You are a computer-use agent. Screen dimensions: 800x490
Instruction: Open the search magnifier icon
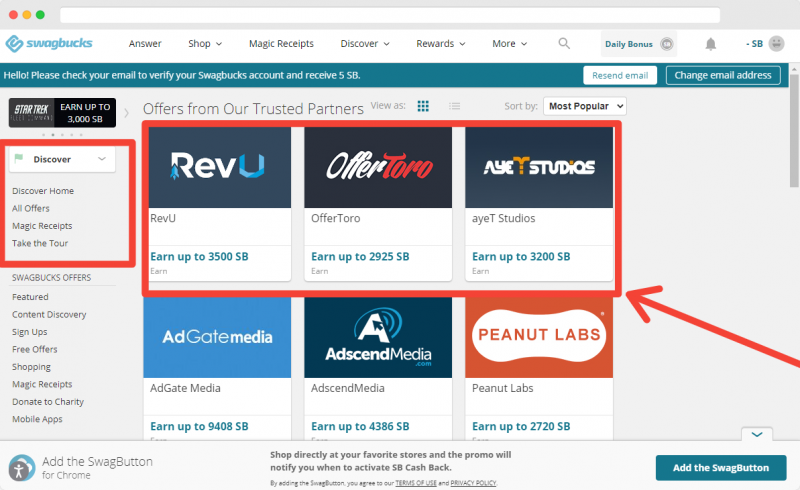pyautogui.click(x=564, y=43)
